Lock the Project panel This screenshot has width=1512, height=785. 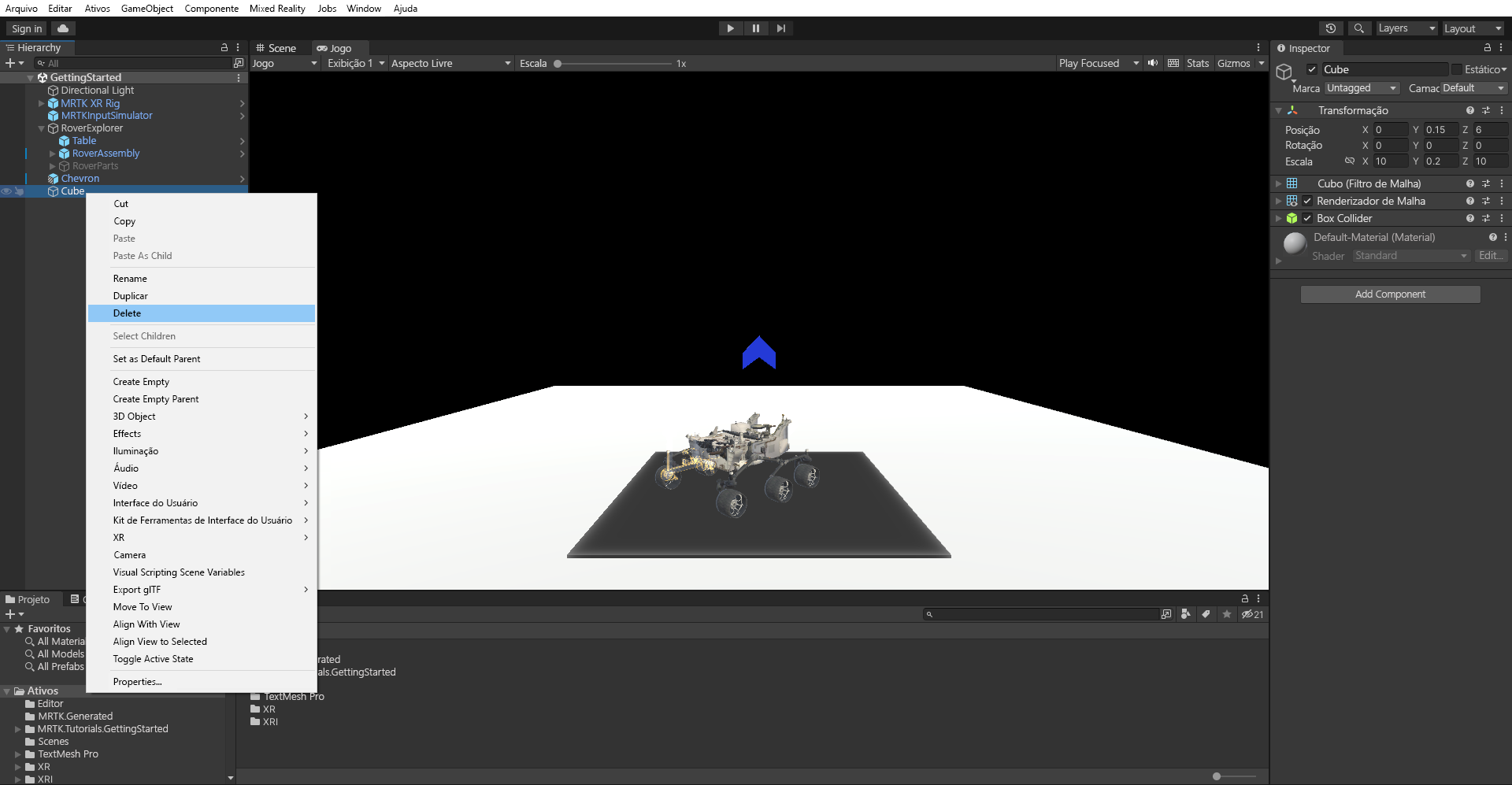click(x=1245, y=598)
